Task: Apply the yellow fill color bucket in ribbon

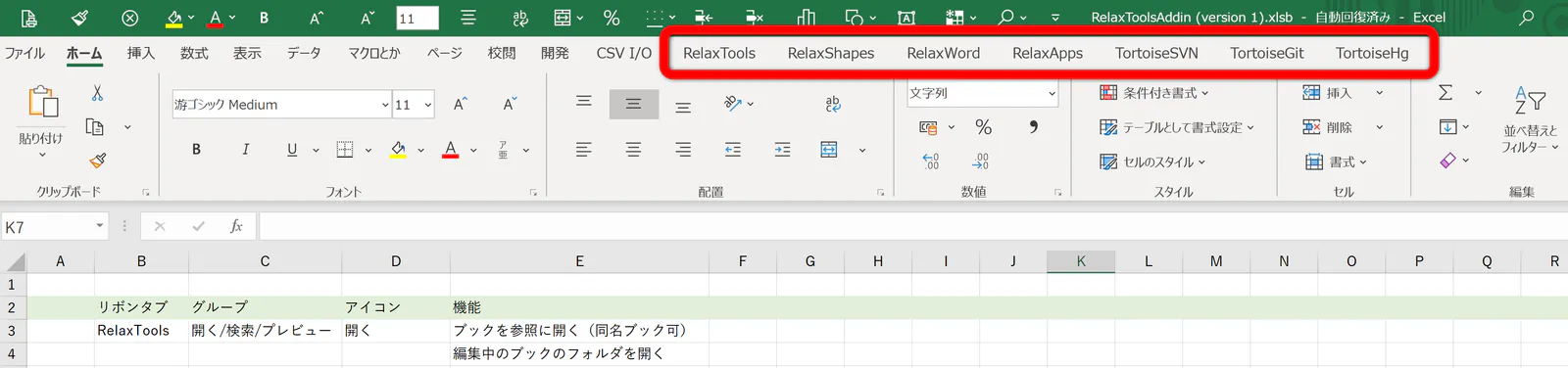Action: pyautogui.click(x=398, y=150)
